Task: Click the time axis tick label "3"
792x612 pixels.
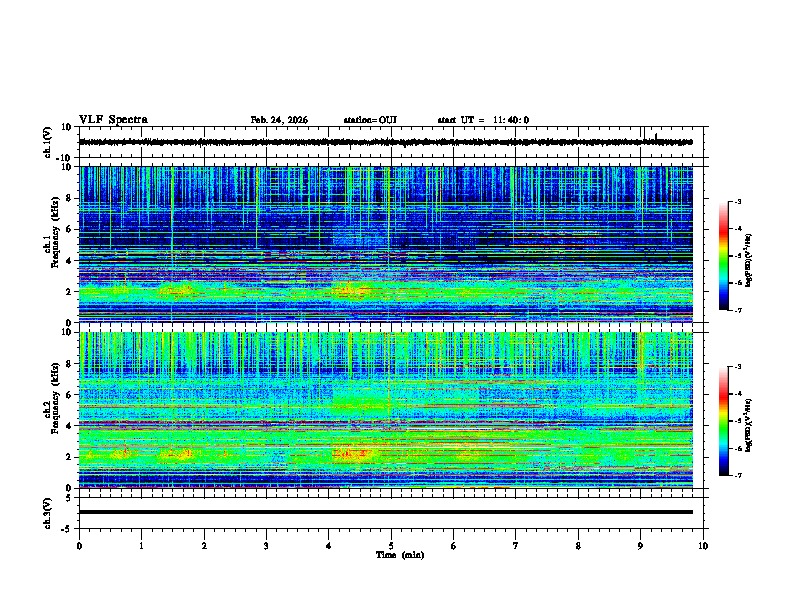Action: [266, 546]
